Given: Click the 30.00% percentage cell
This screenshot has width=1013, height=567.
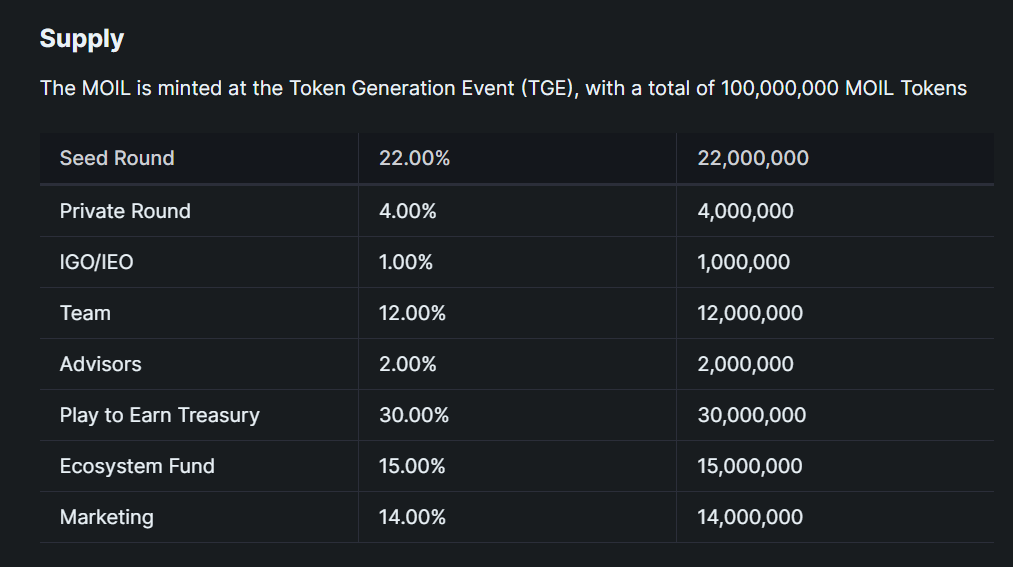Looking at the screenshot, I should [x=414, y=415].
